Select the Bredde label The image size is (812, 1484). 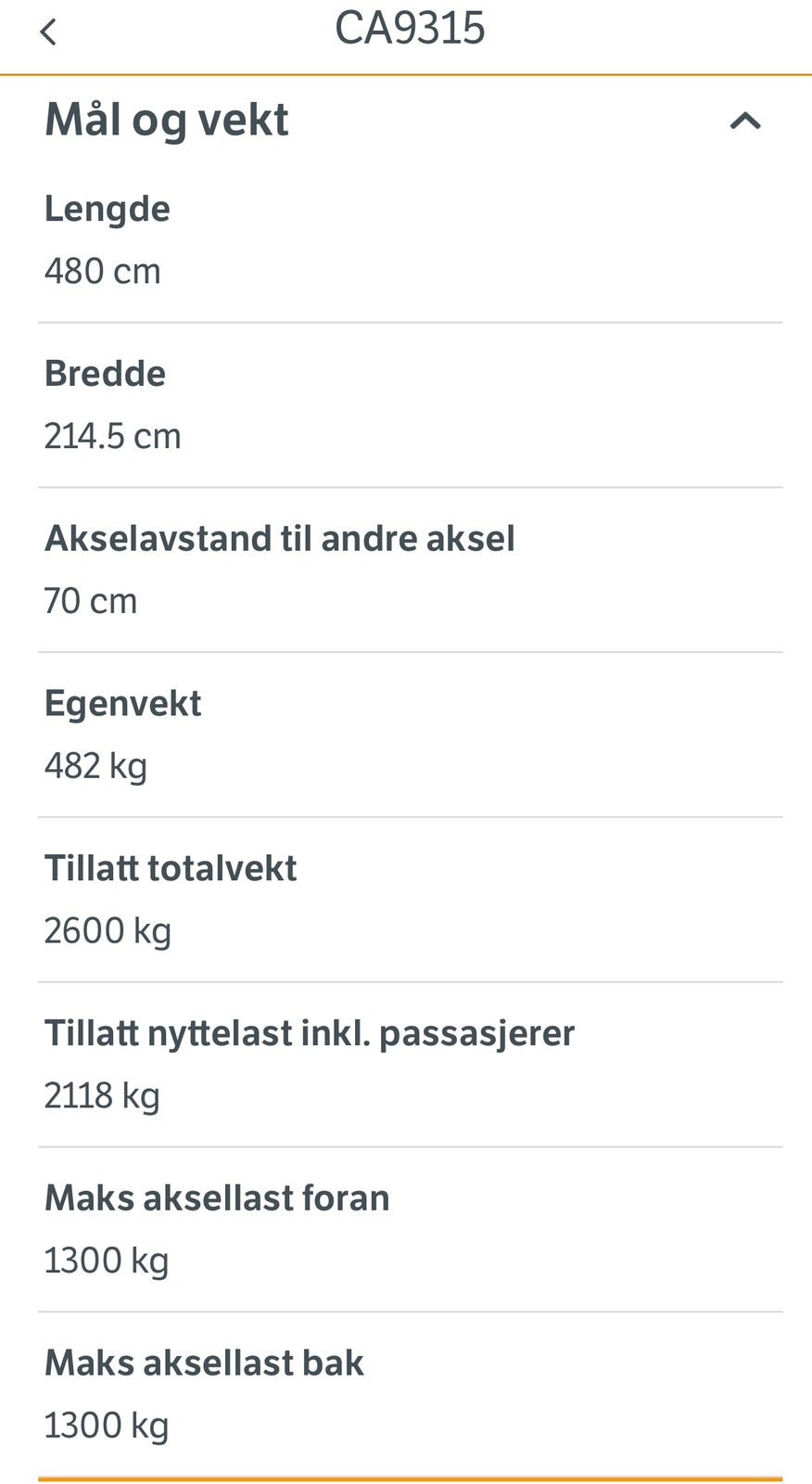click(x=106, y=374)
